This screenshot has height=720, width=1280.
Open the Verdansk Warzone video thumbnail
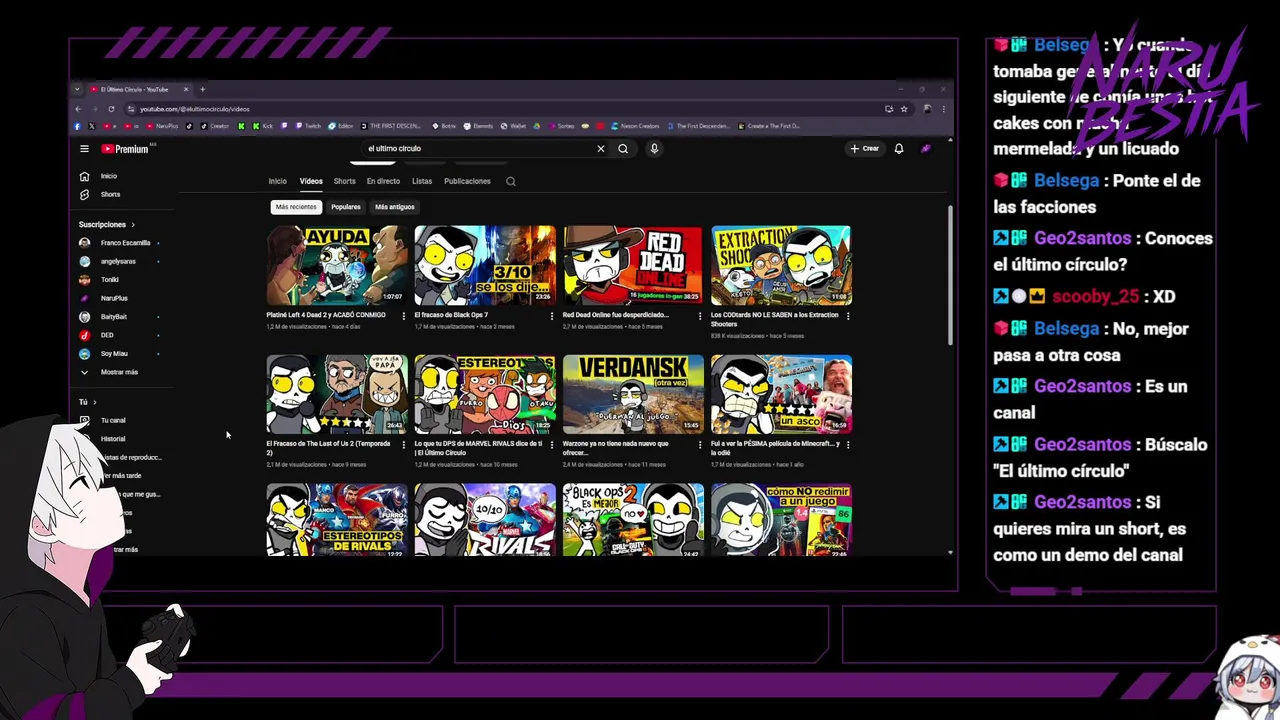[633, 394]
